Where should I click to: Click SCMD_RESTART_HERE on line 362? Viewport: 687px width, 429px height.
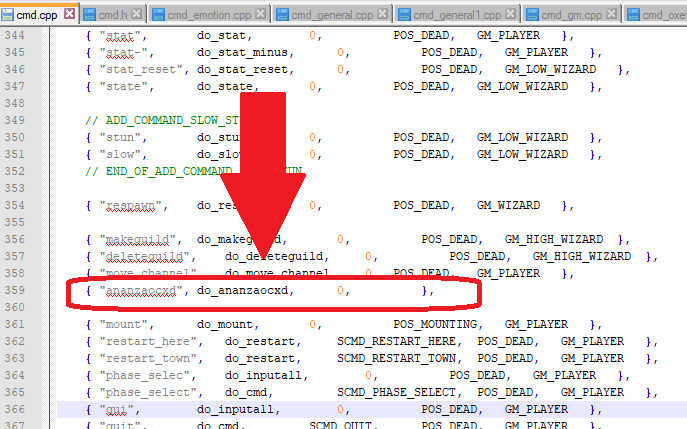pos(397,341)
